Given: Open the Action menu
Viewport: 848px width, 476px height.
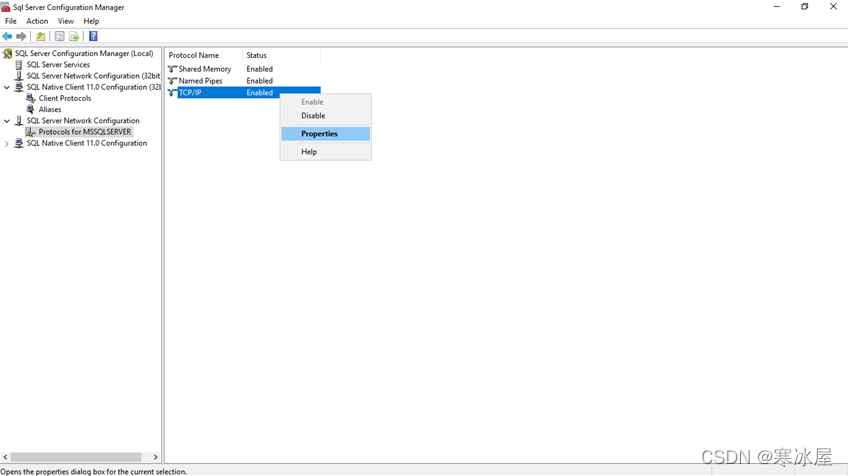Looking at the screenshot, I should point(37,21).
